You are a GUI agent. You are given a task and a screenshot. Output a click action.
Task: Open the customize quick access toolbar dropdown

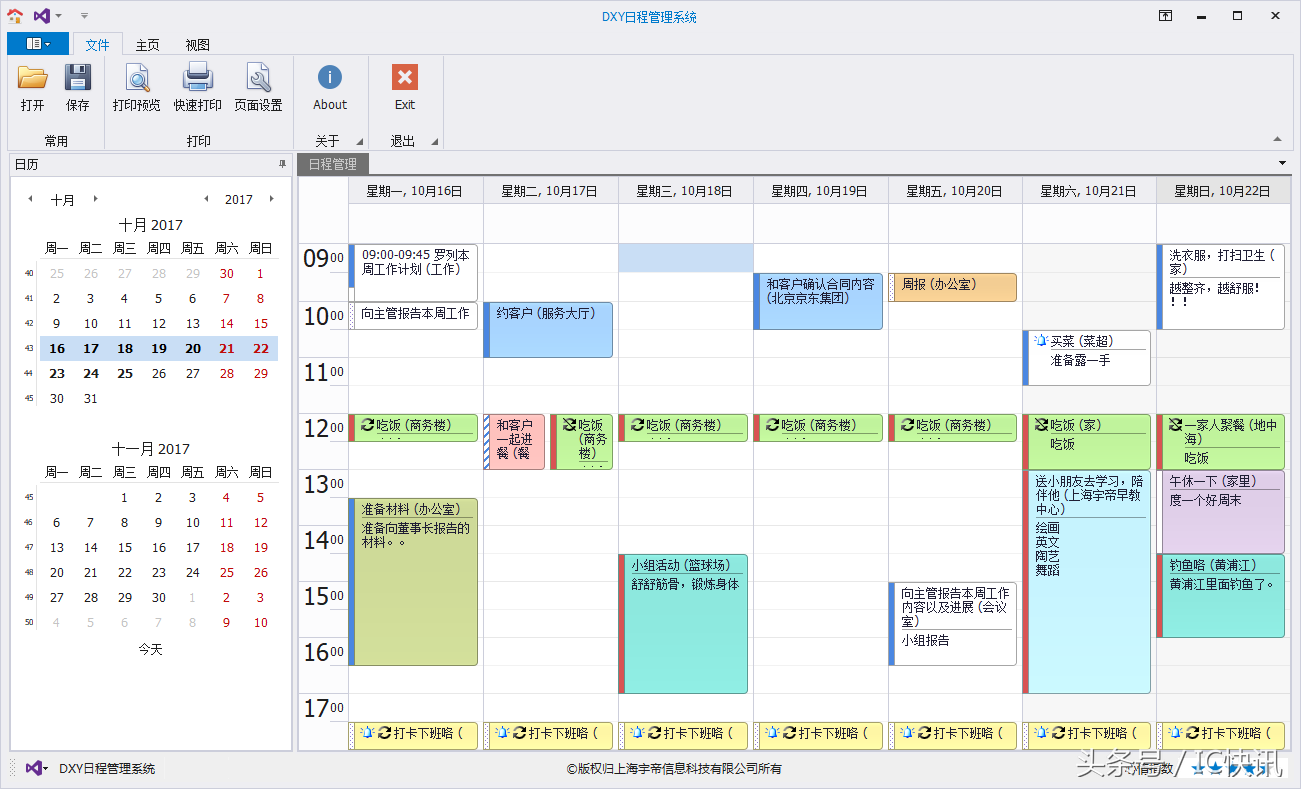(x=84, y=17)
